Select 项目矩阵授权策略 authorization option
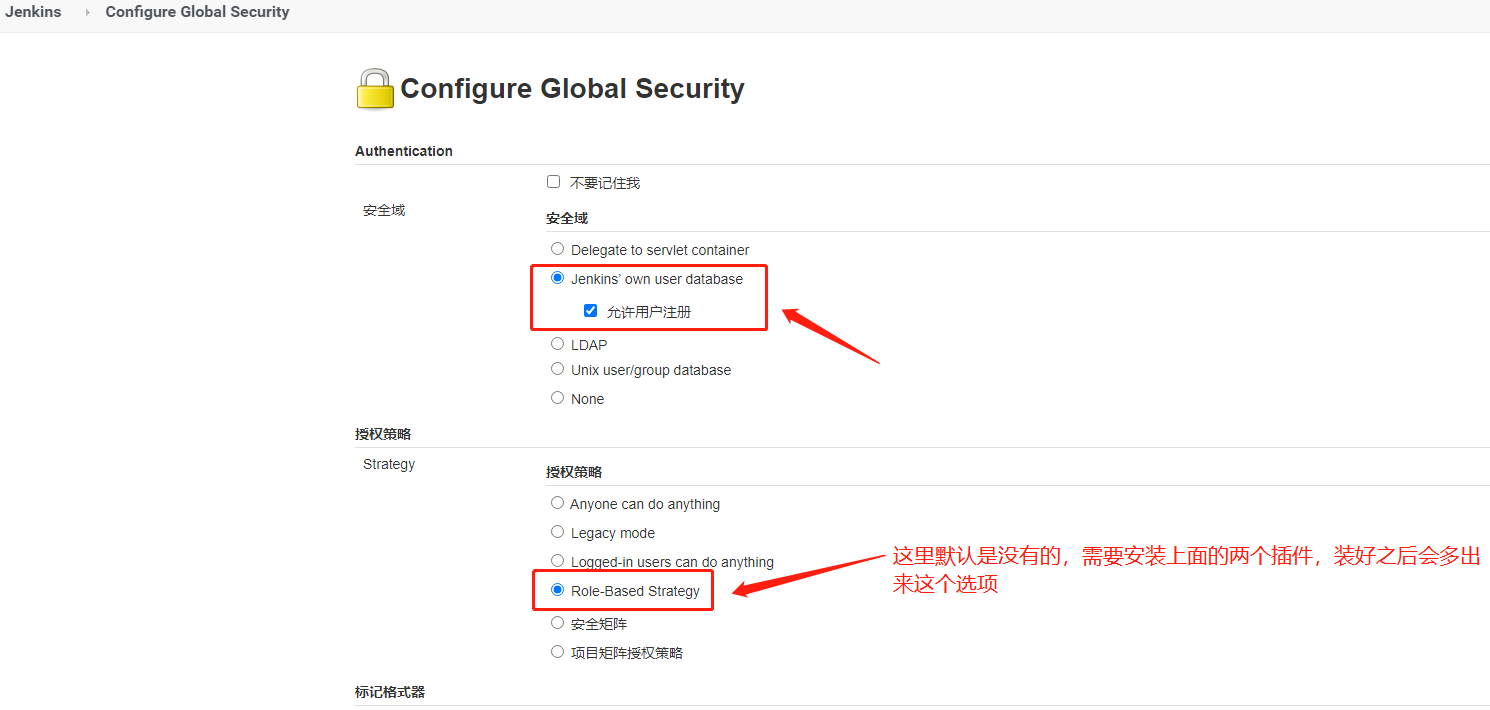 pos(558,652)
